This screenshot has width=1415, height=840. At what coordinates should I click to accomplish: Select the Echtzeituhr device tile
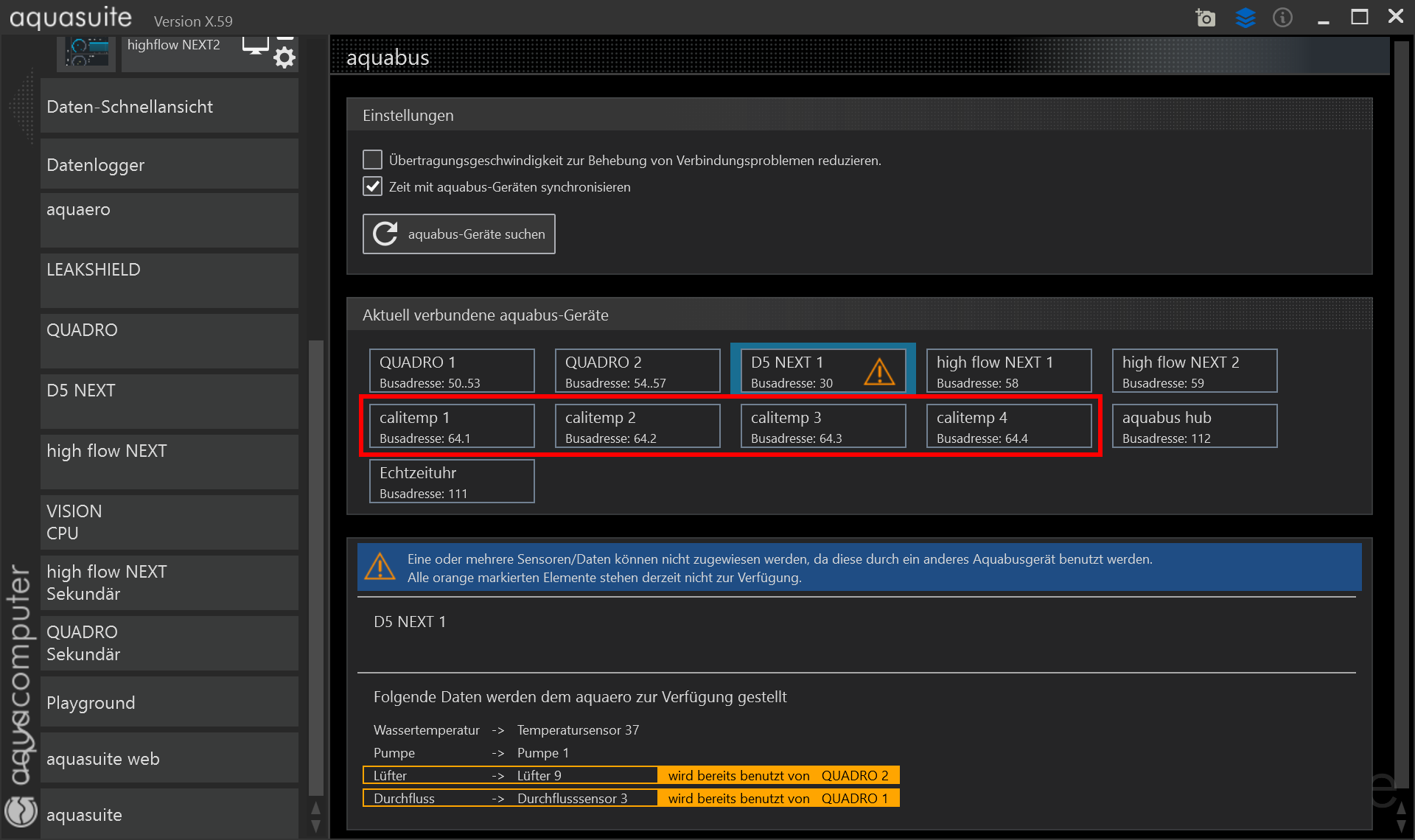click(451, 481)
